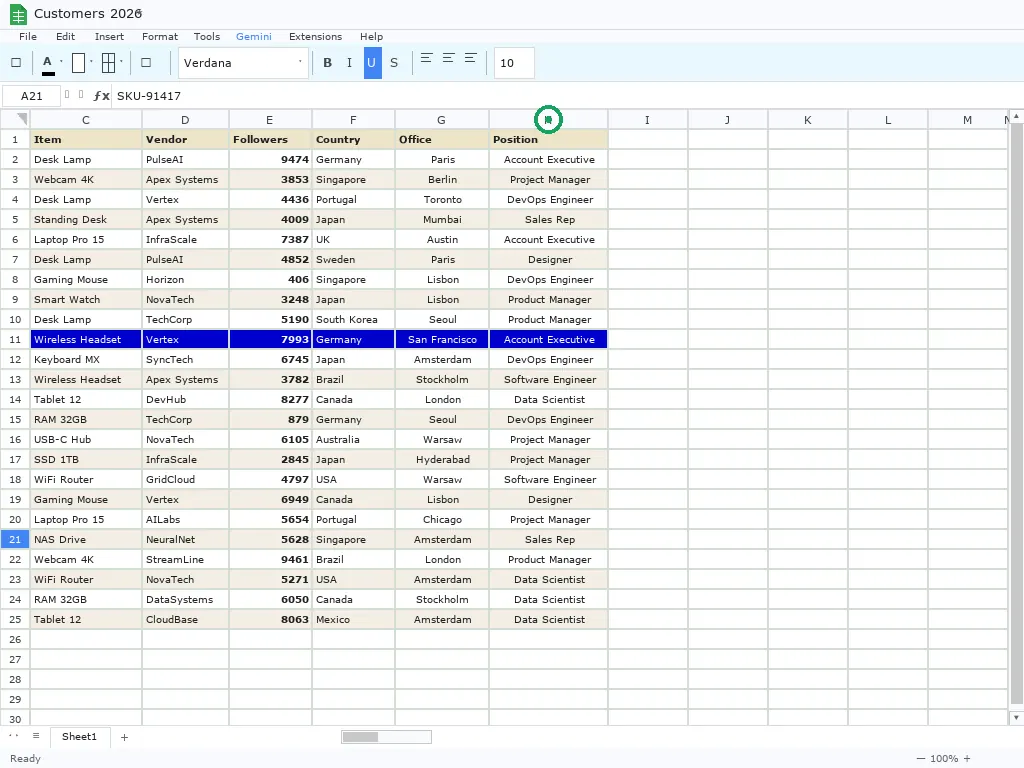Toggle bold formatting

pyautogui.click(x=327, y=63)
